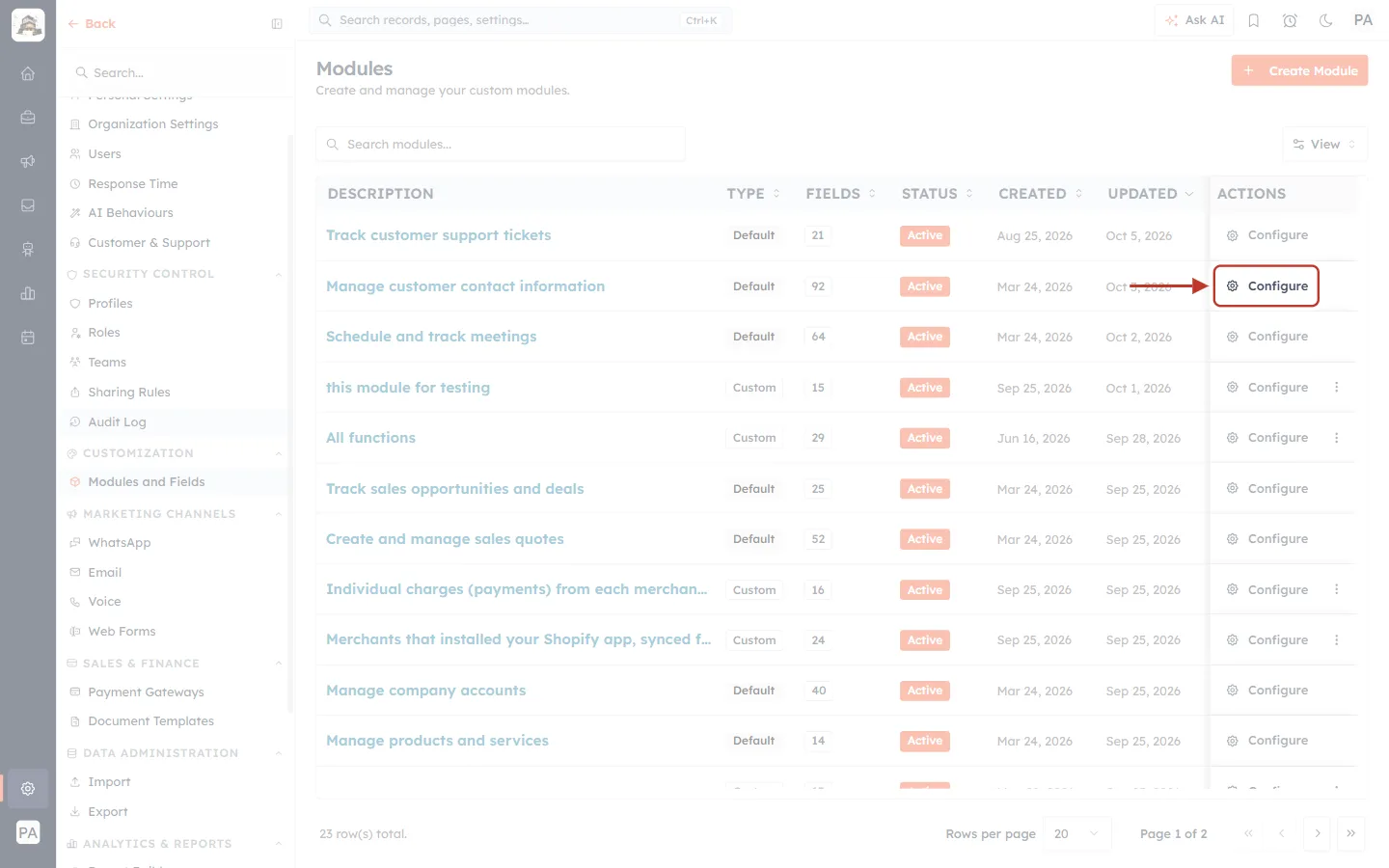Configure the "Schedule and track meetings" module
The image size is (1389, 868).
point(1267,337)
